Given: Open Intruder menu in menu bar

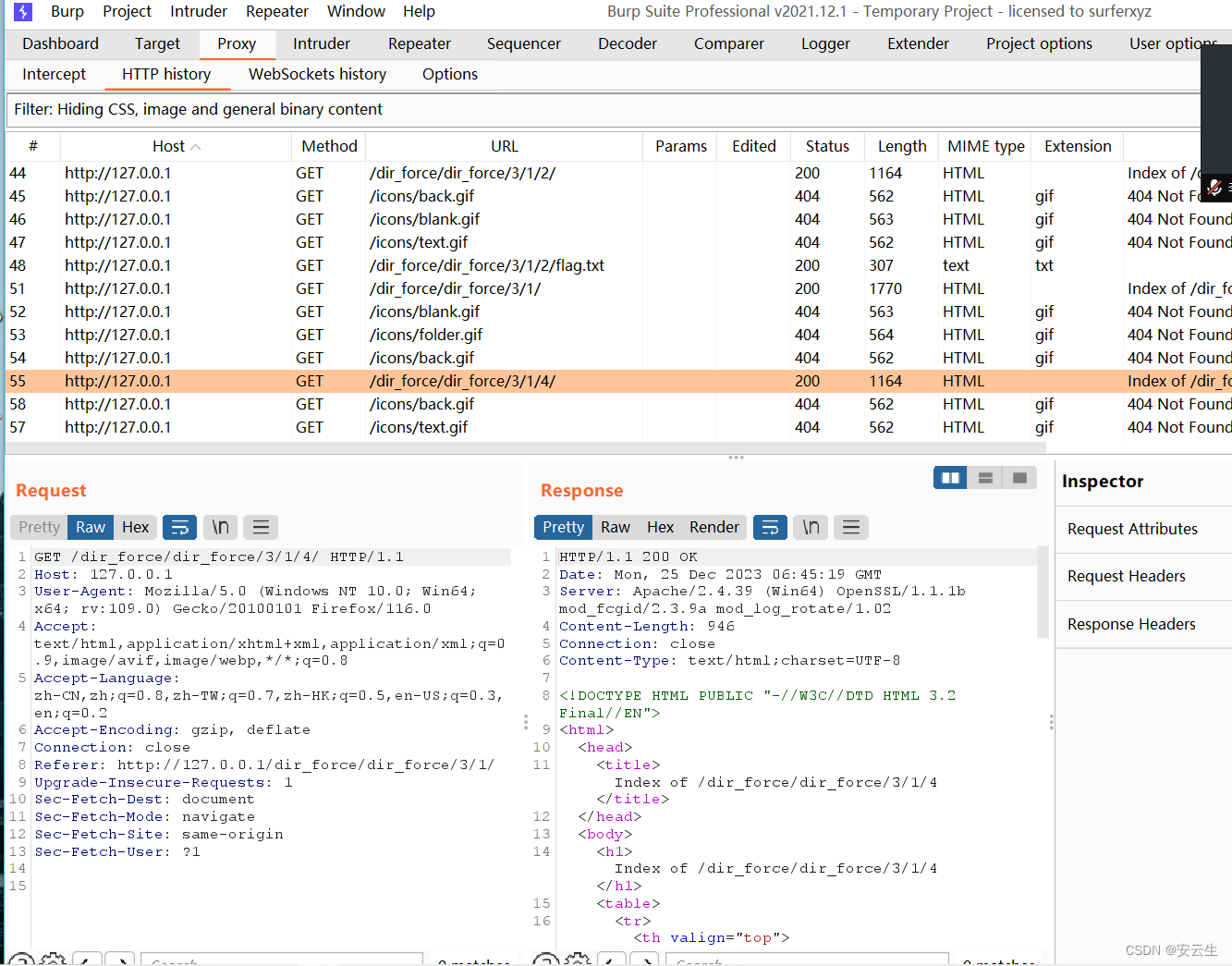Looking at the screenshot, I should click(x=199, y=11).
